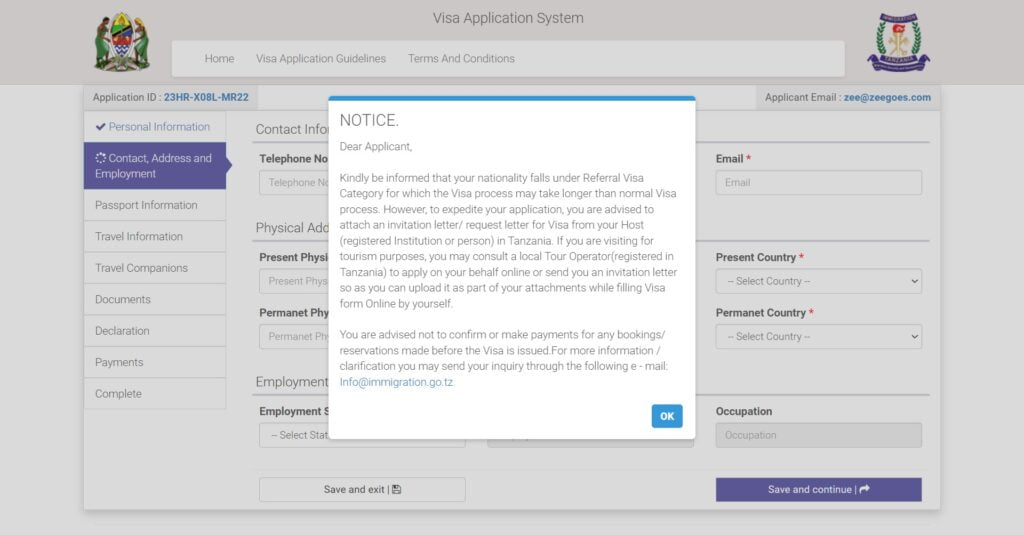This screenshot has width=1024, height=535.
Task: Switch to Passport Information step
Action: pos(146,205)
